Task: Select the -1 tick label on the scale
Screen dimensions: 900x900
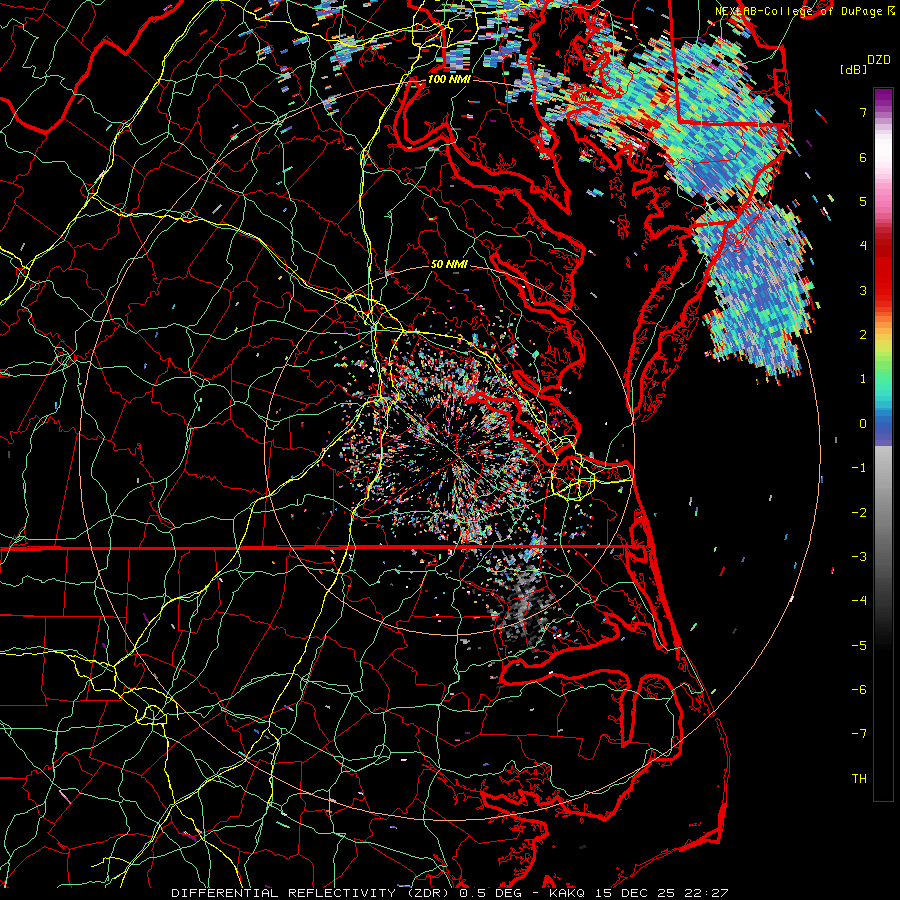Action: tap(859, 468)
